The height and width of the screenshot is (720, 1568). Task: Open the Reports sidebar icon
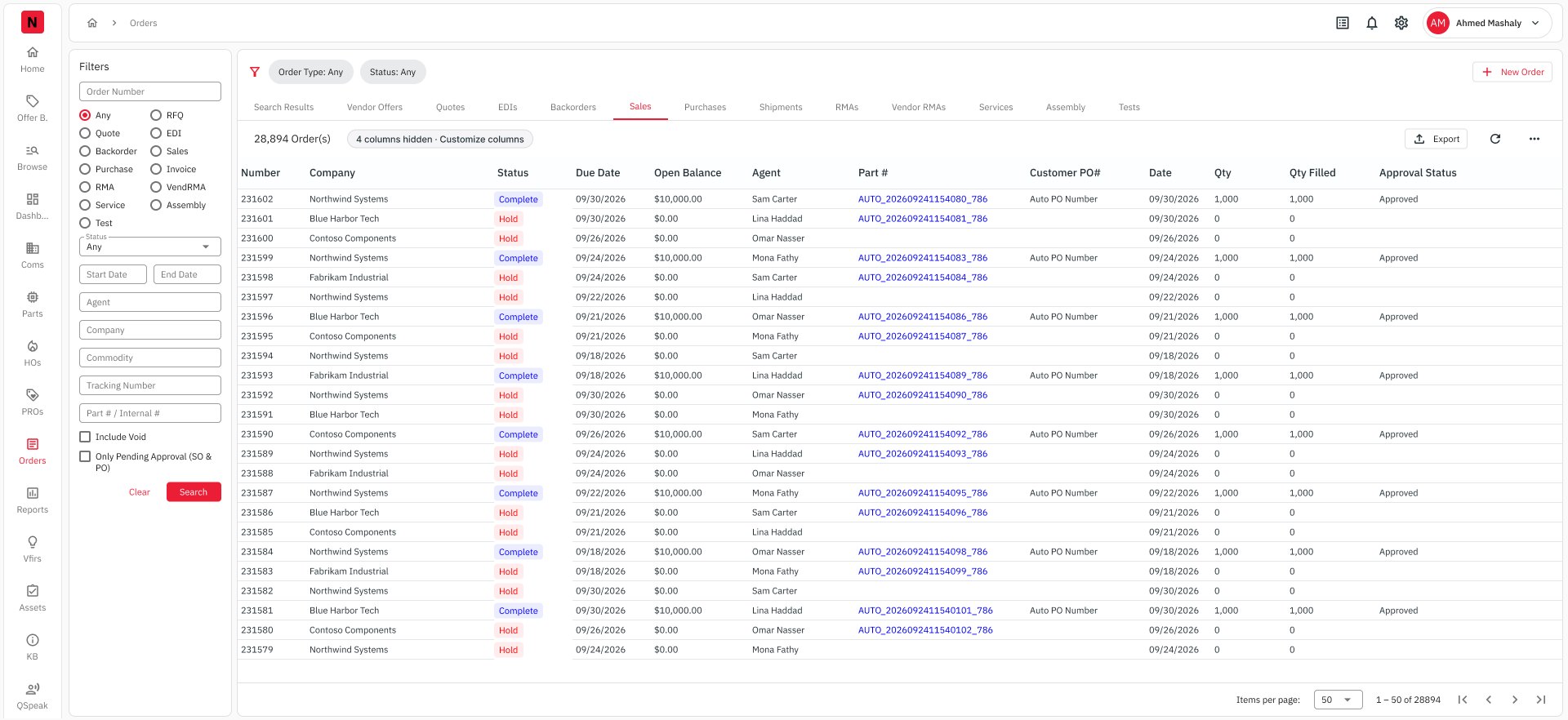click(x=33, y=493)
